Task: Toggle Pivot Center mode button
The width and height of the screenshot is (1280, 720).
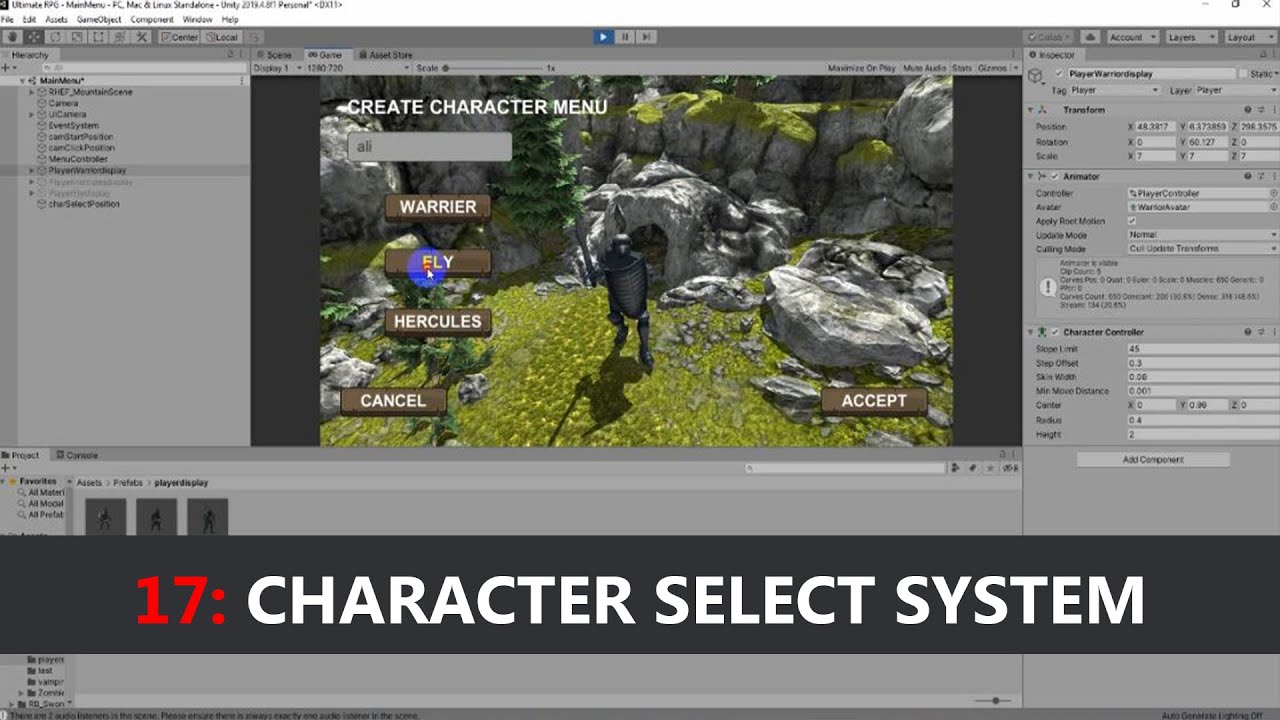Action: click(x=179, y=37)
